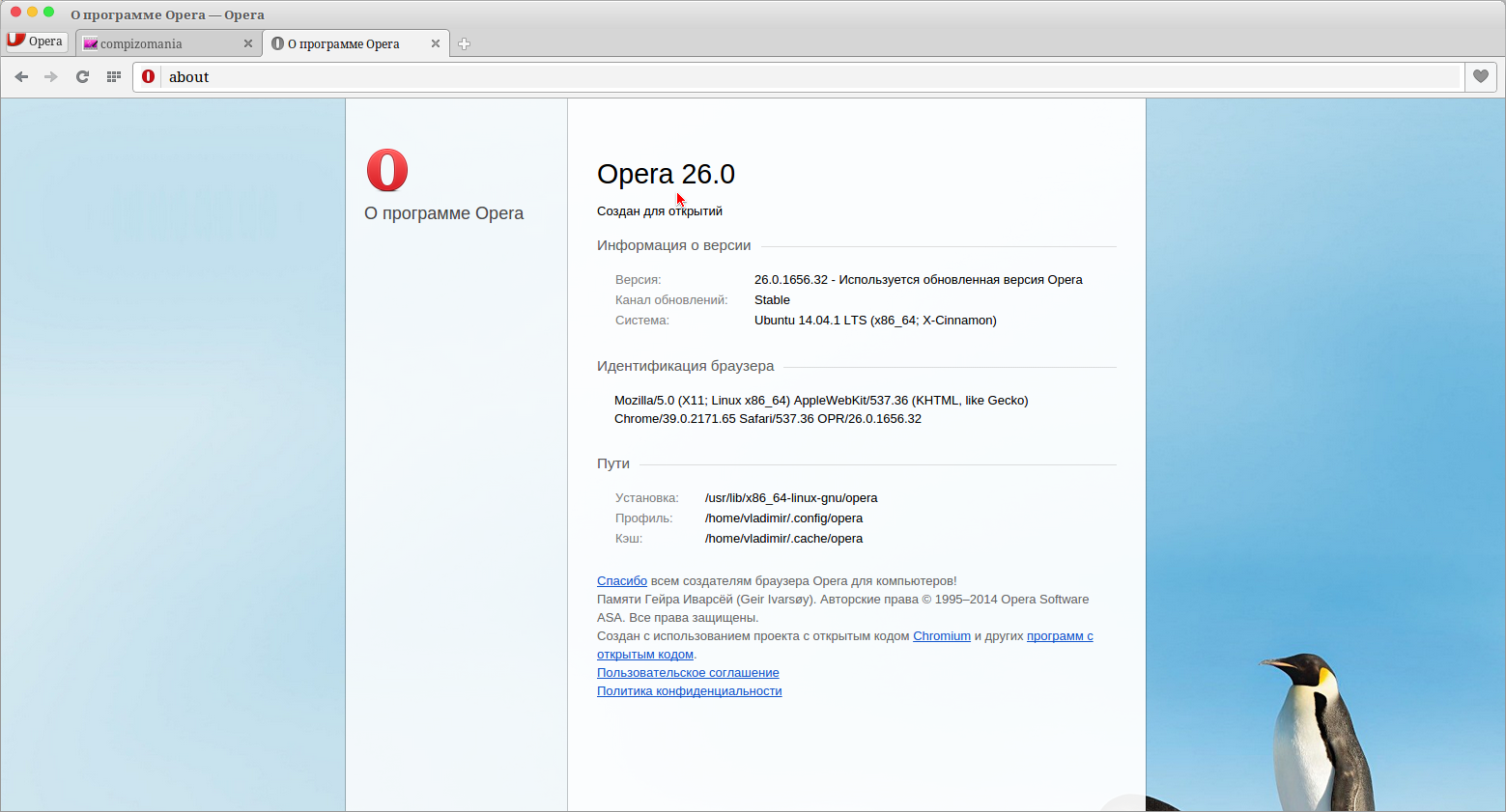Select the О программе Opera tab

pyautogui.click(x=355, y=43)
